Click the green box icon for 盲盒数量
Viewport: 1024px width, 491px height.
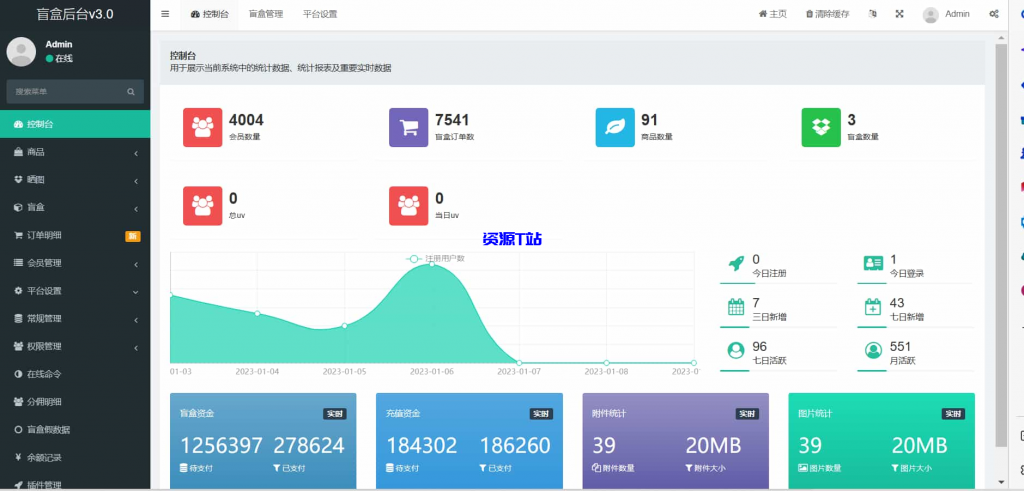821,127
